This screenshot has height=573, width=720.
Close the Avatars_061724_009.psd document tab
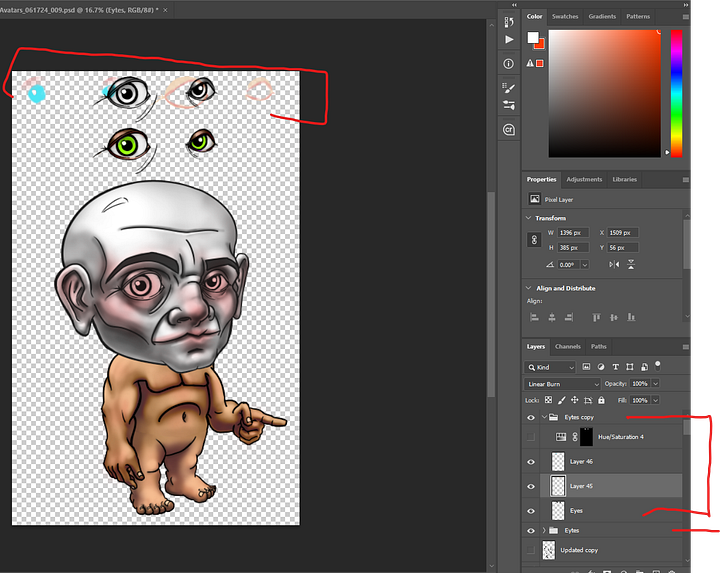click(165, 10)
